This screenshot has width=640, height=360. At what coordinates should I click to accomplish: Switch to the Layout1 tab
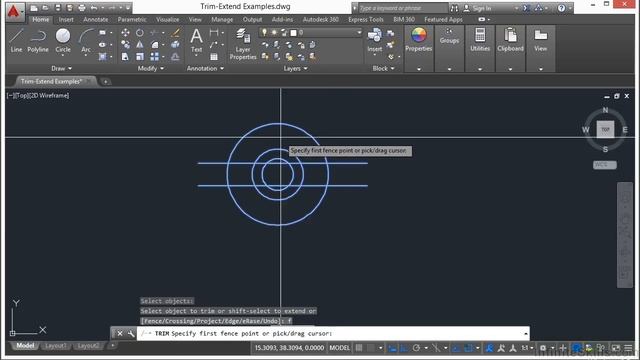pos(55,346)
